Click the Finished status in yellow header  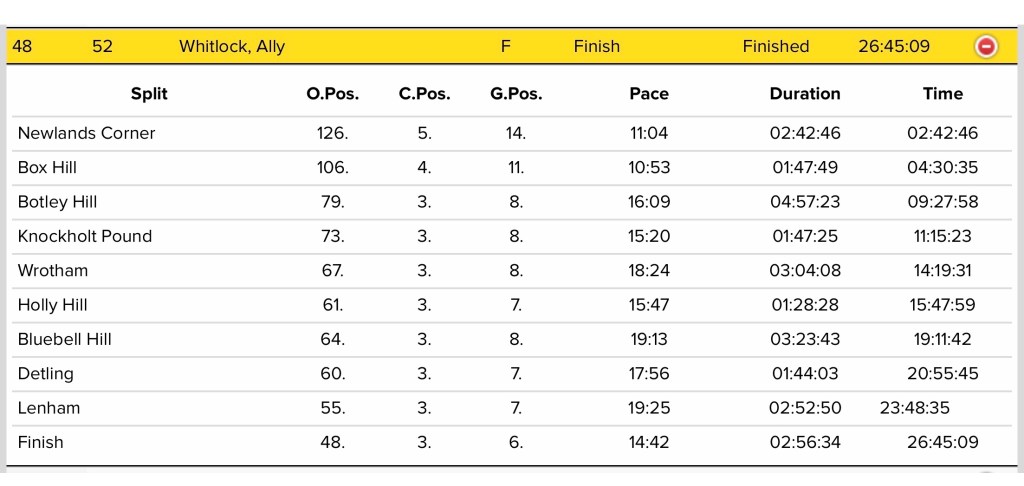[x=776, y=46]
